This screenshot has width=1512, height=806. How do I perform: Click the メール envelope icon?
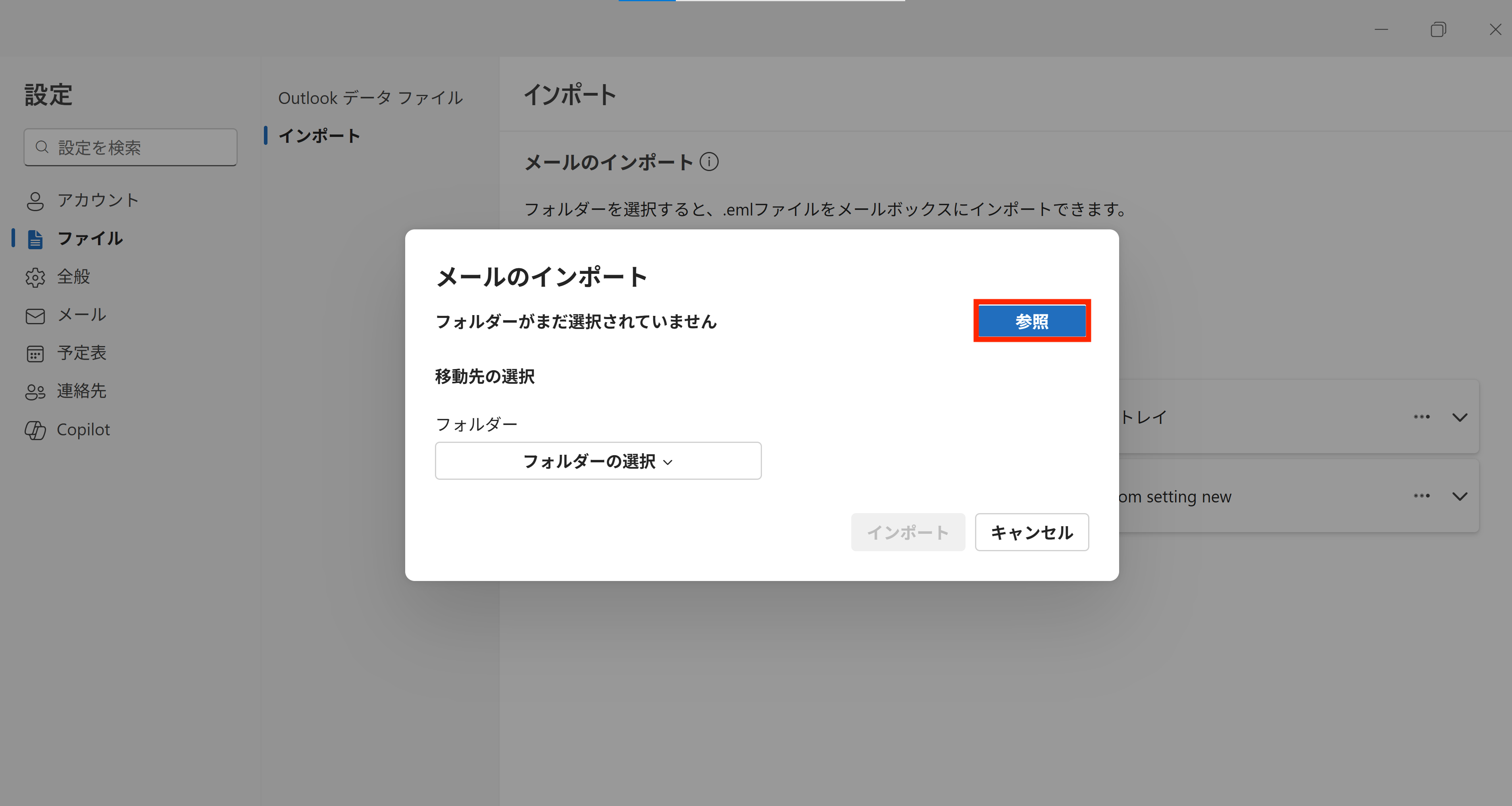coord(35,316)
